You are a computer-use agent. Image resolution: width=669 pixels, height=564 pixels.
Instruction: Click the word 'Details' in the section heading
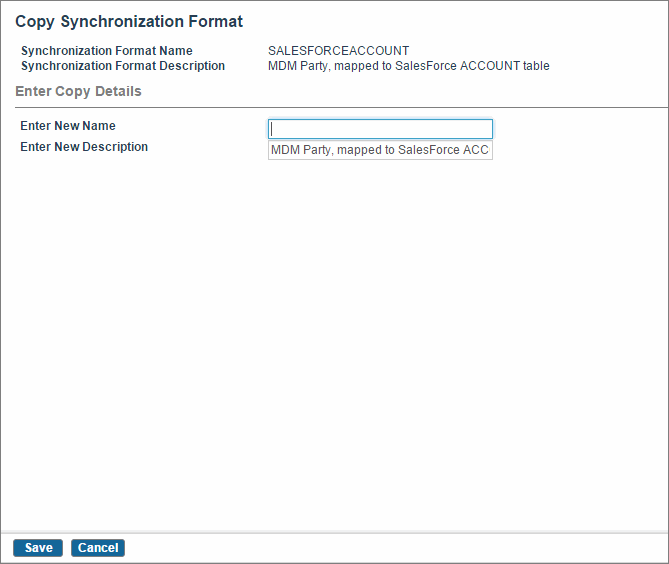pos(118,91)
